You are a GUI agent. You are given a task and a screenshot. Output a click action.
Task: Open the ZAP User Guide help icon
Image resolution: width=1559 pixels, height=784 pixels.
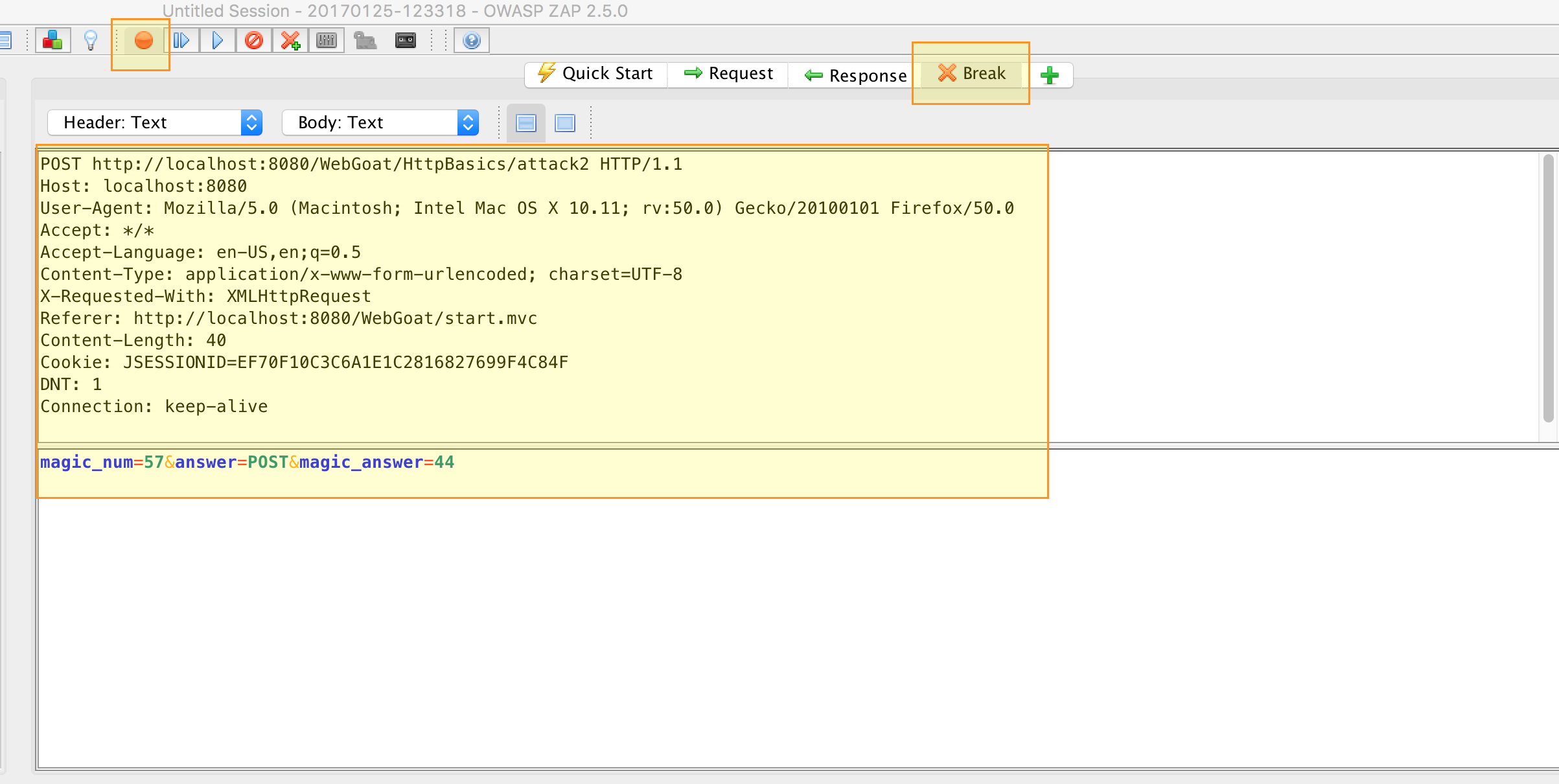pyautogui.click(x=472, y=40)
